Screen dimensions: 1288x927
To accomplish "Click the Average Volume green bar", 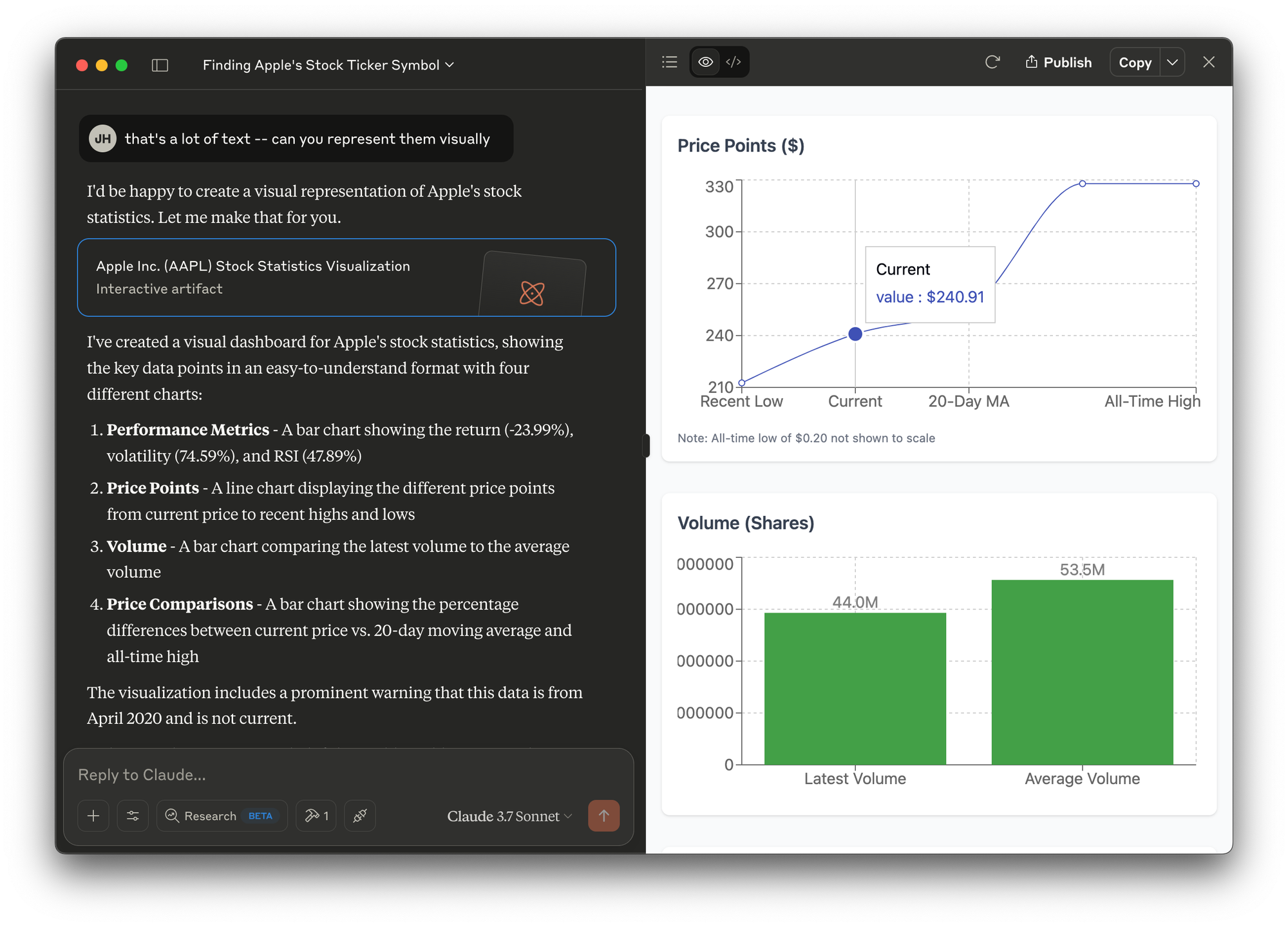I will click(1082, 672).
